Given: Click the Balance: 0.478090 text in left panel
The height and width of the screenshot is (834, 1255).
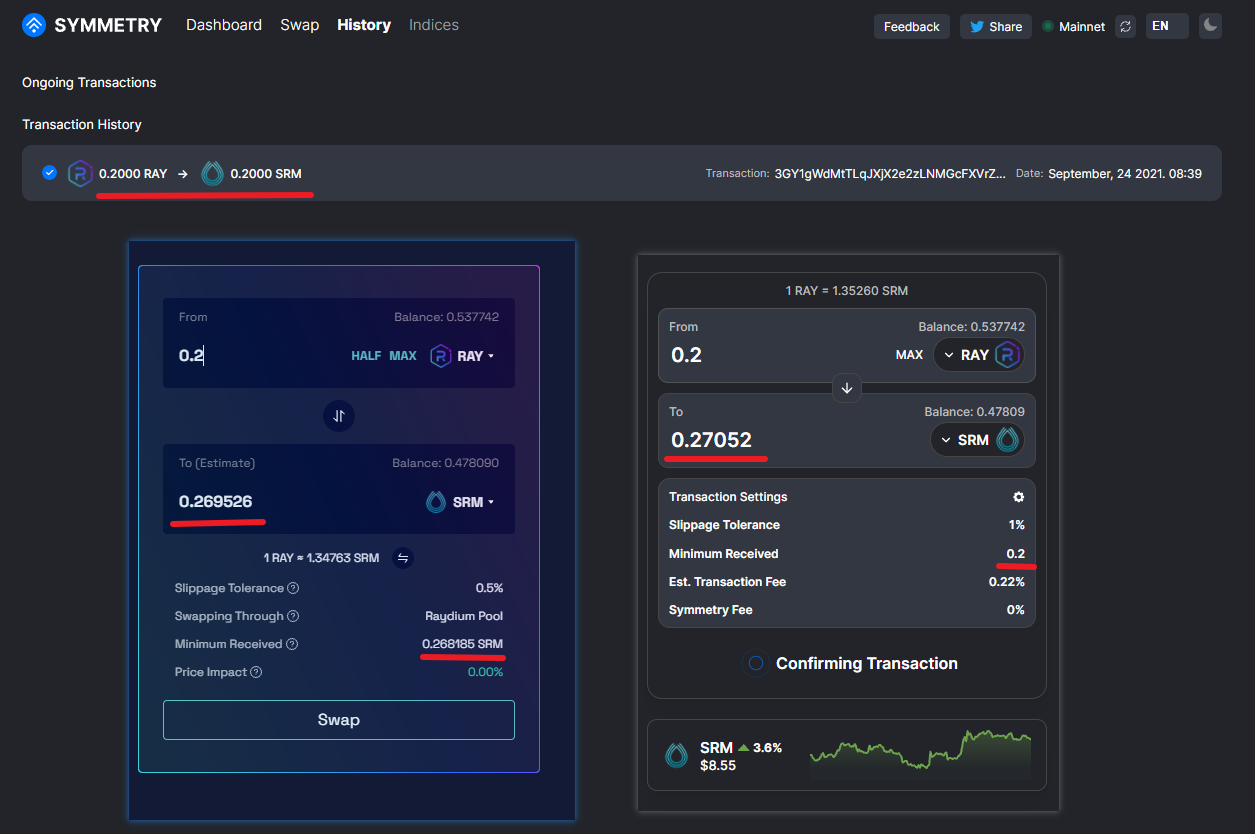Looking at the screenshot, I should 445,463.
